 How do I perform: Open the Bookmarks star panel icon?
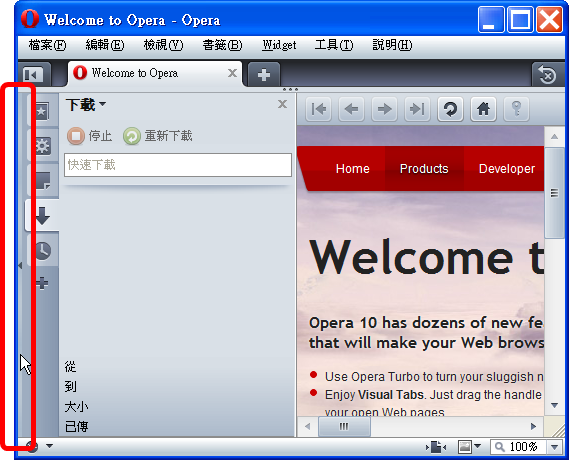coord(42,111)
